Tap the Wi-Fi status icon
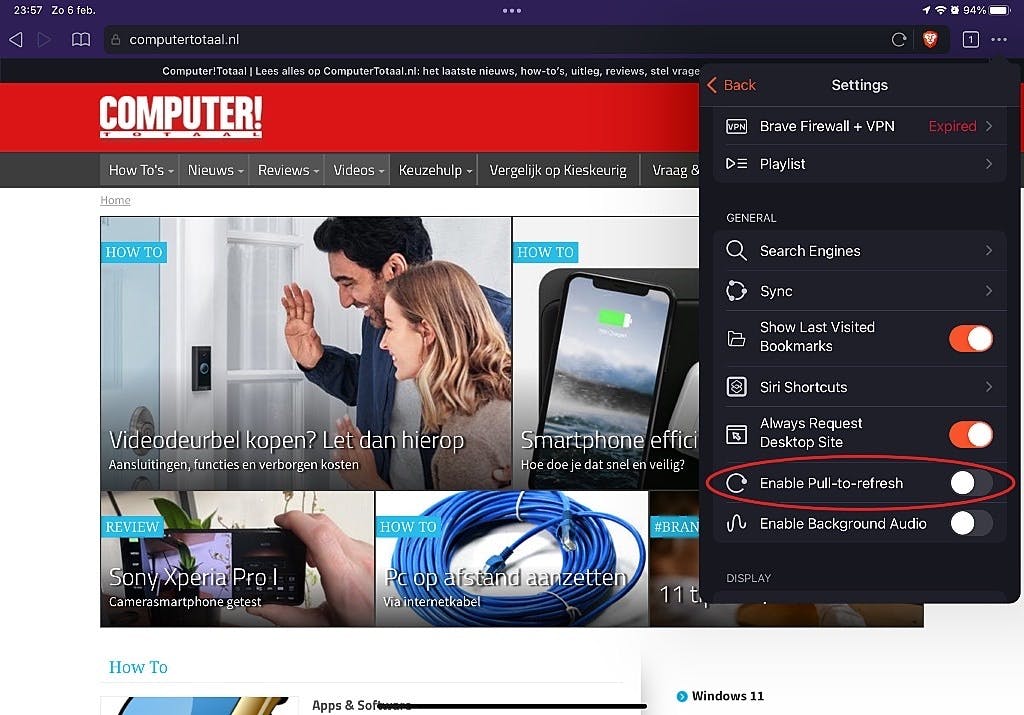This screenshot has width=1024, height=715. 940,10
